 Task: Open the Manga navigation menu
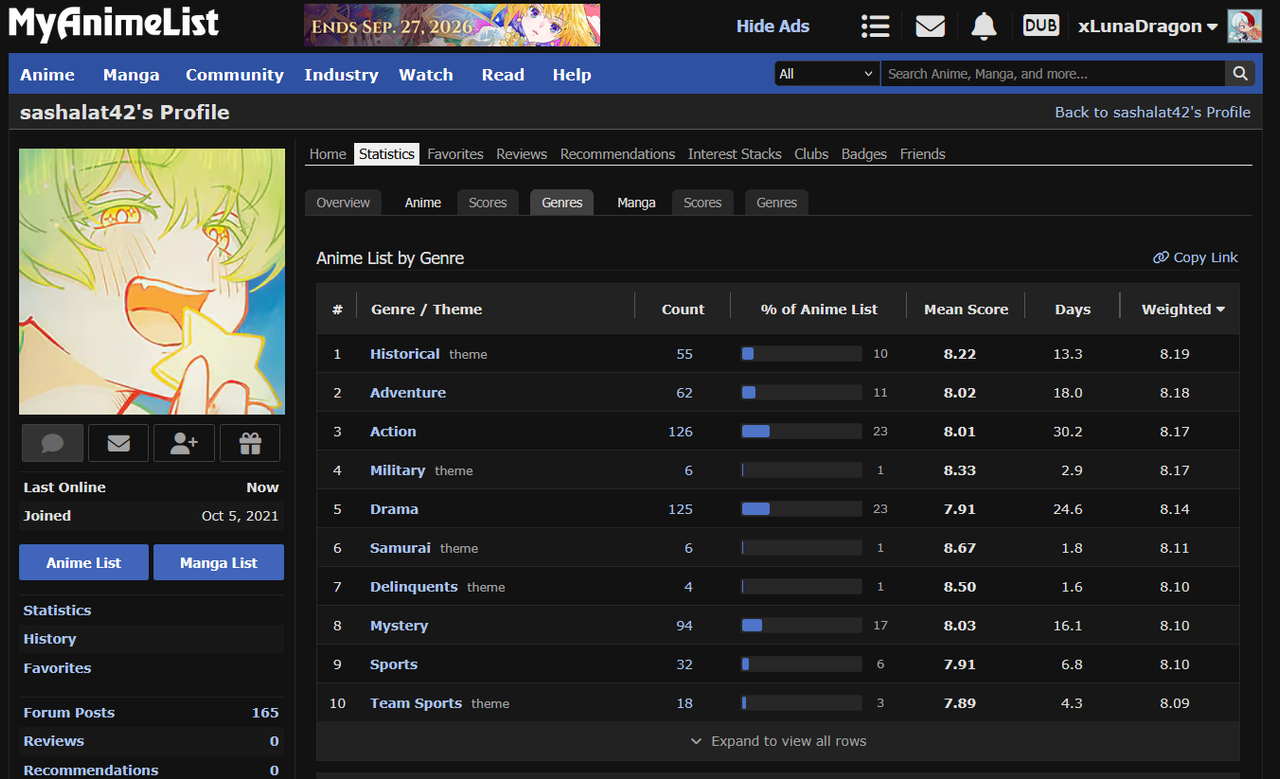point(131,75)
